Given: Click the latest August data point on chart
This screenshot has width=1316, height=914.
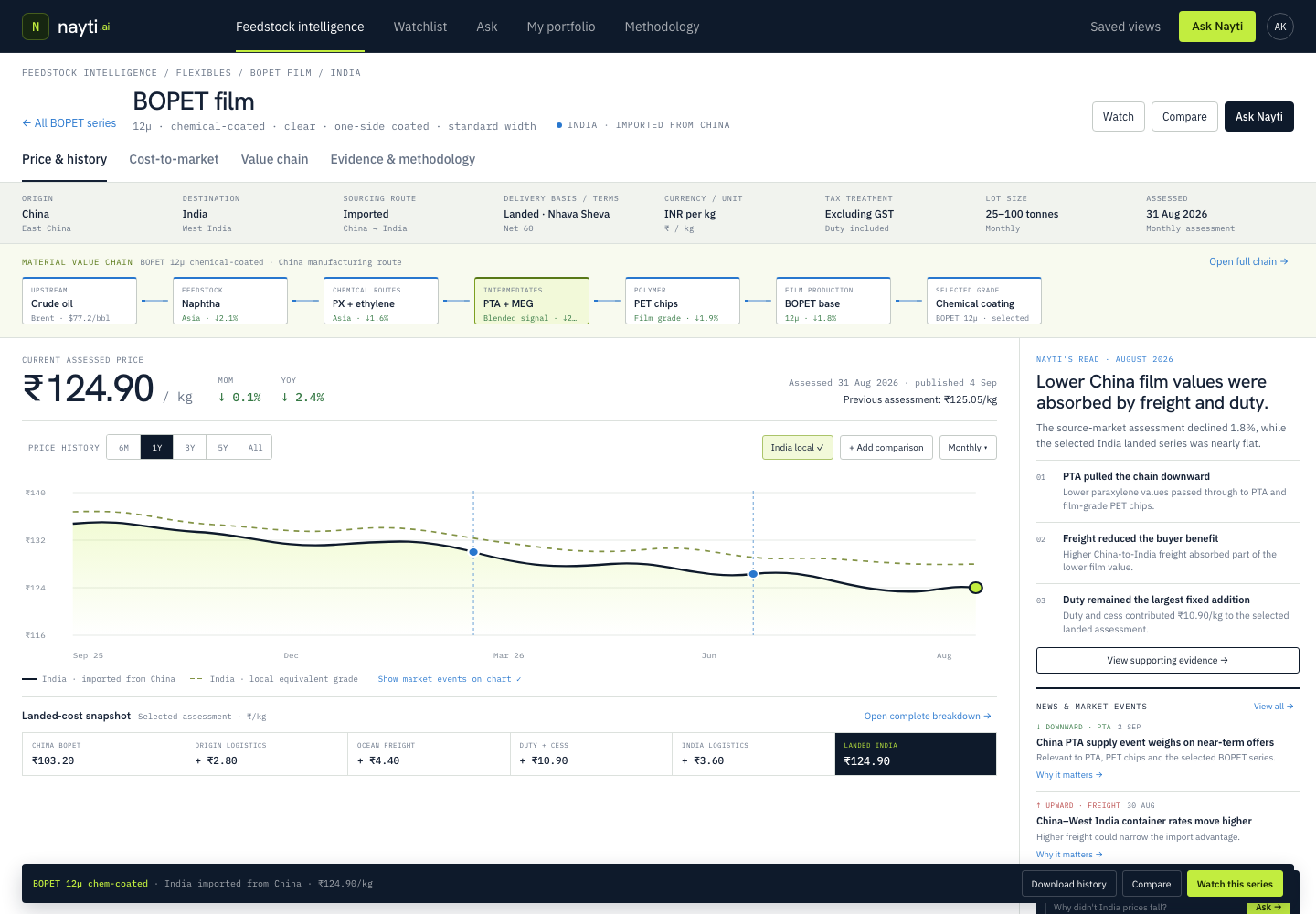Looking at the screenshot, I should coord(976,588).
